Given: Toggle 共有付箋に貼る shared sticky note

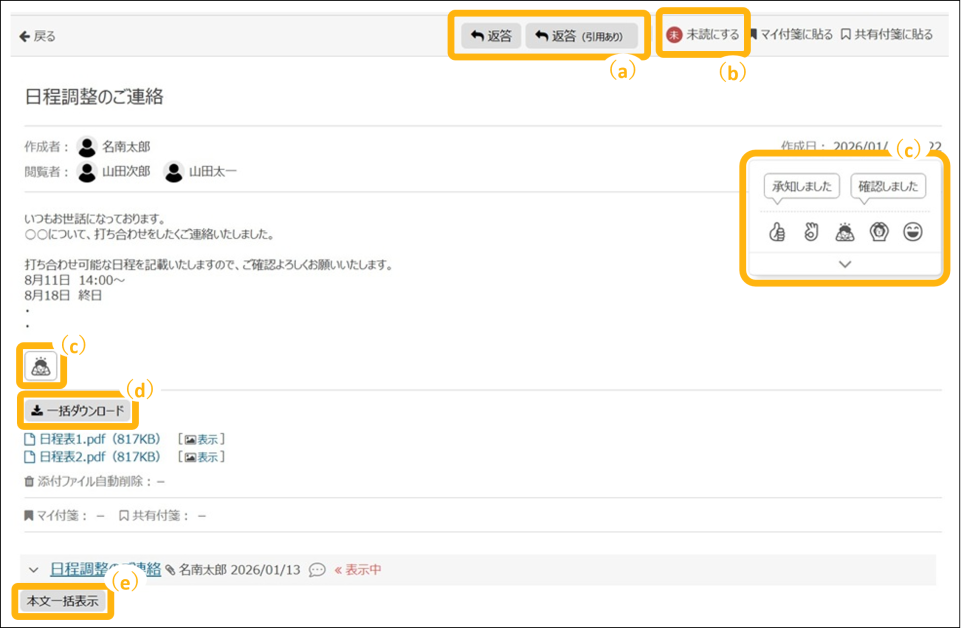Looking at the screenshot, I should point(887,35).
